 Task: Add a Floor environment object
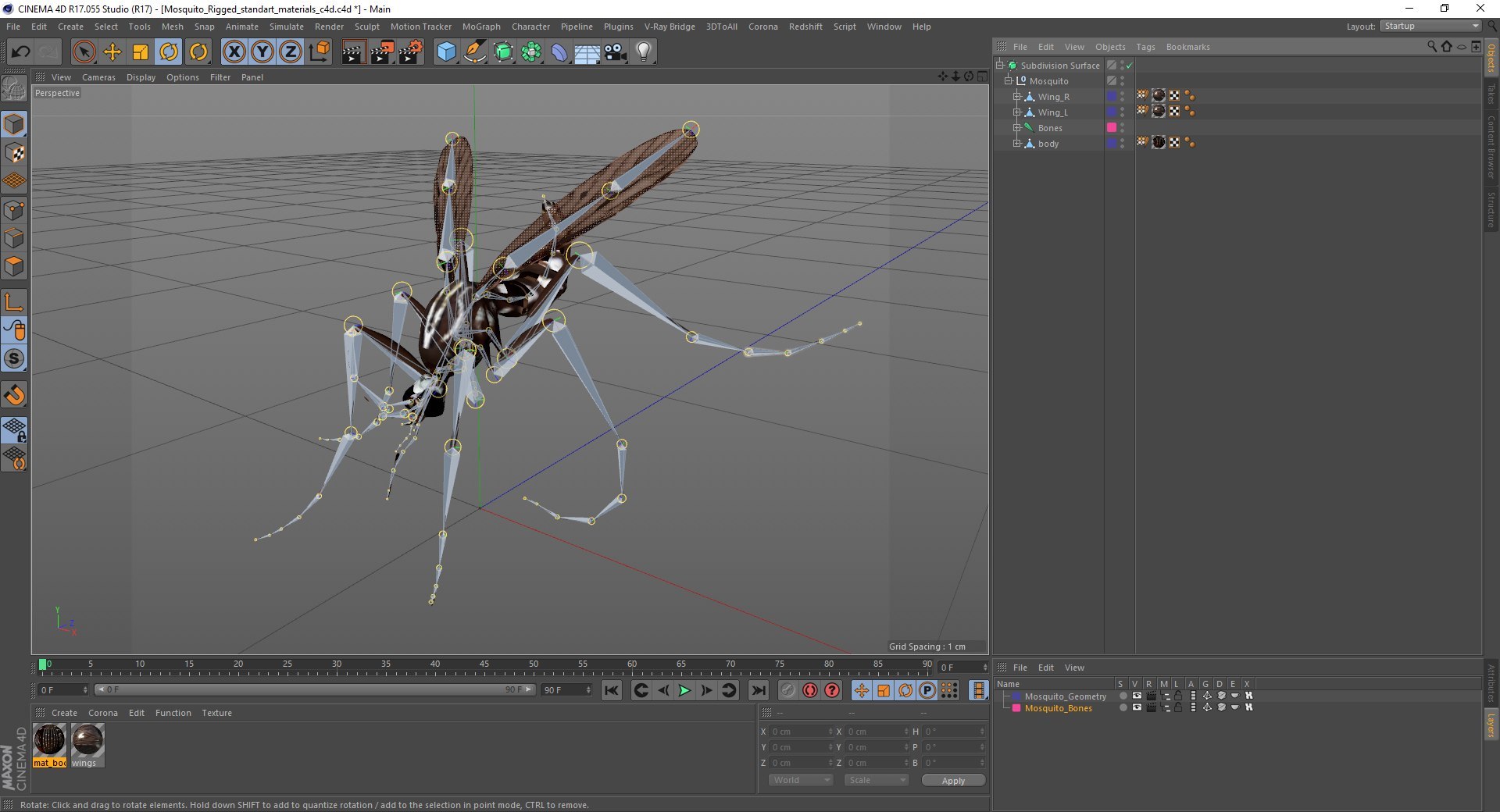[x=587, y=52]
